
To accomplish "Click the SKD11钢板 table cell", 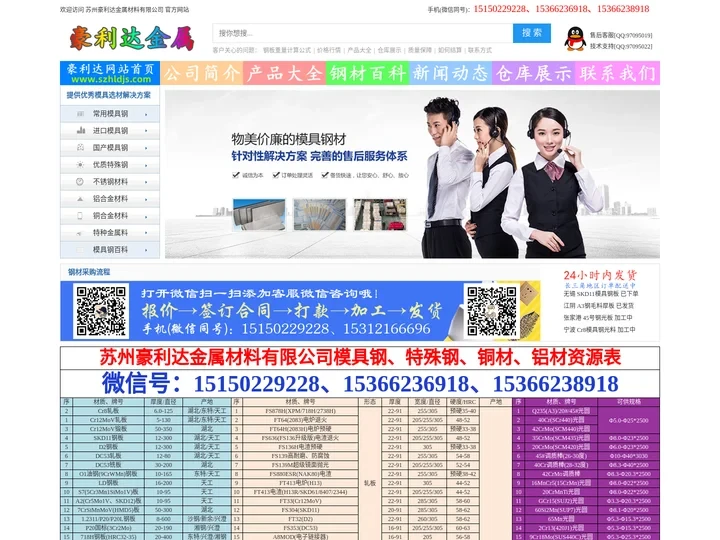I will coord(109,438).
